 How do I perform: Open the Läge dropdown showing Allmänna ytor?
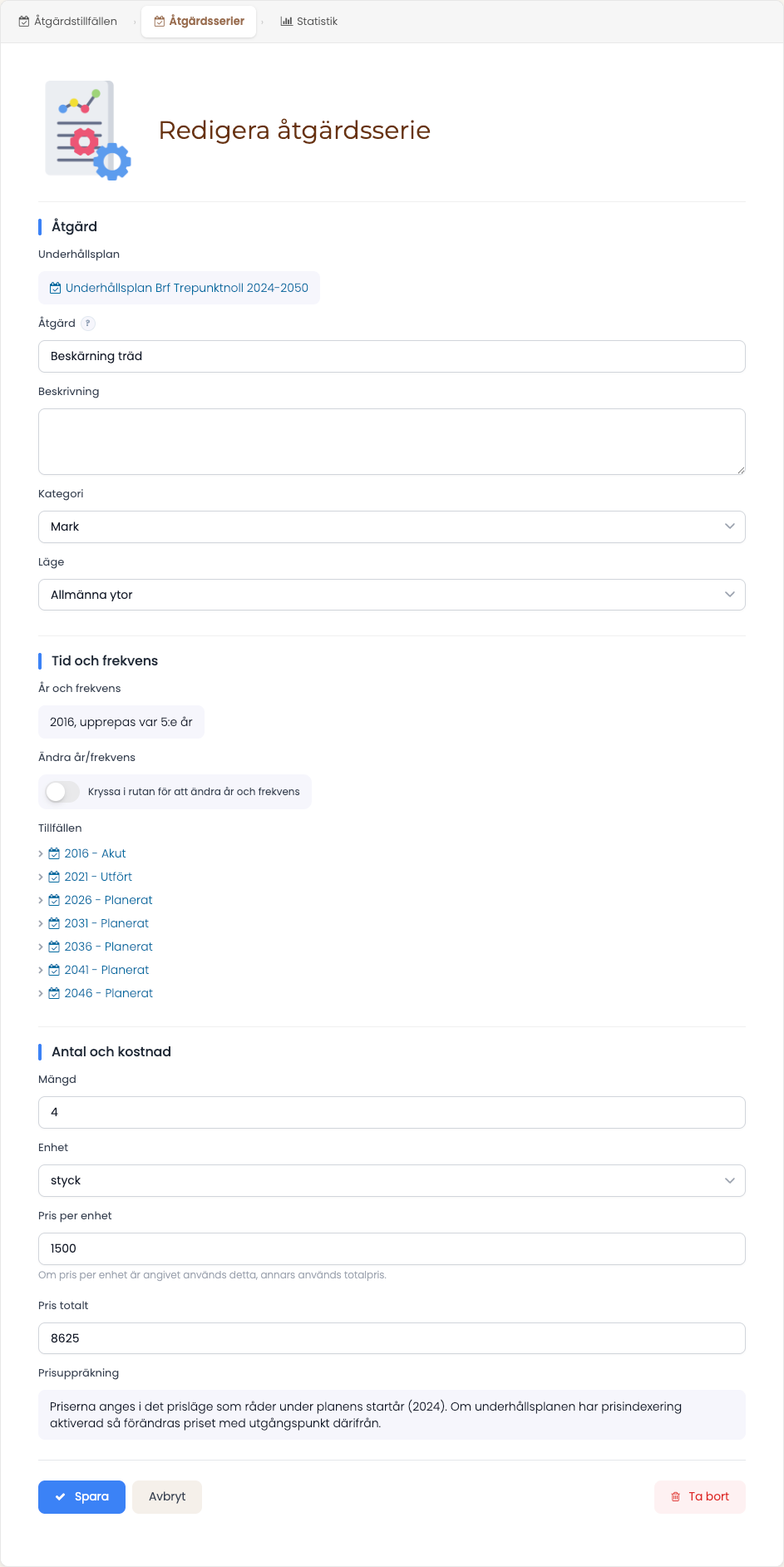point(392,595)
